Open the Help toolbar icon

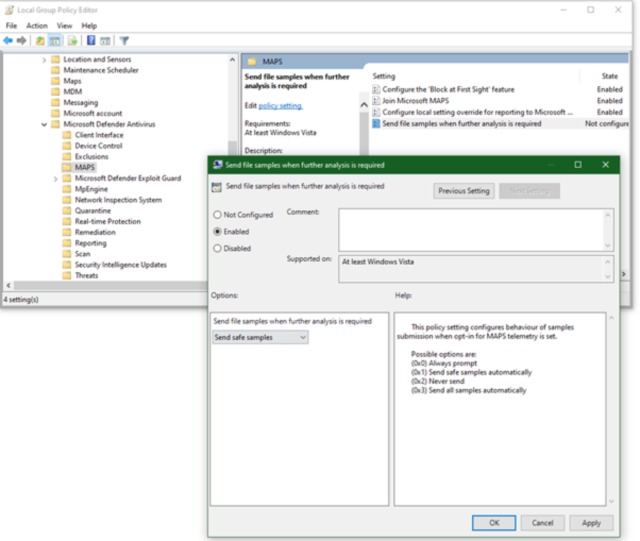point(91,40)
